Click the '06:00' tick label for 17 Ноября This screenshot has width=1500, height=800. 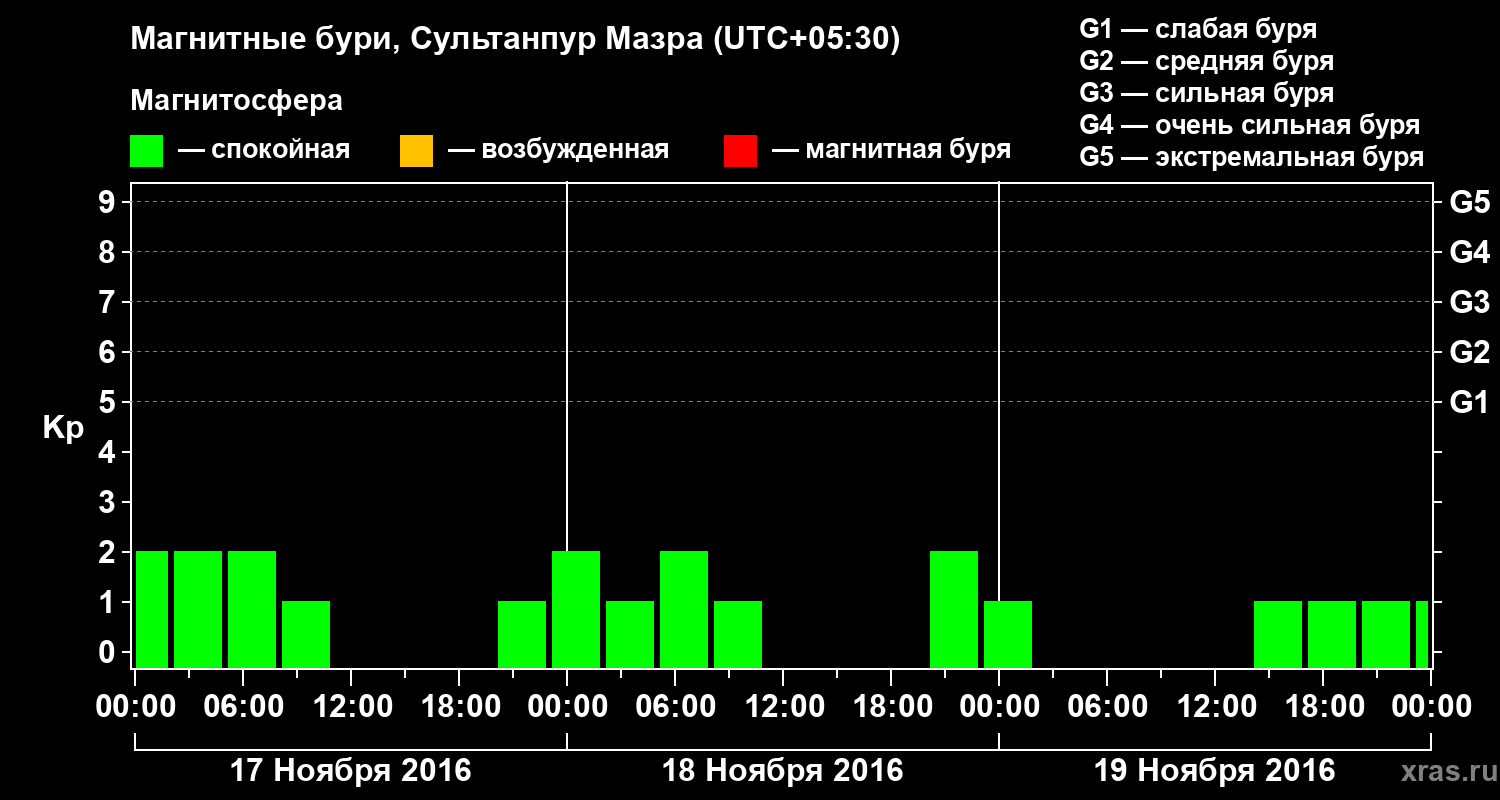[x=243, y=707]
